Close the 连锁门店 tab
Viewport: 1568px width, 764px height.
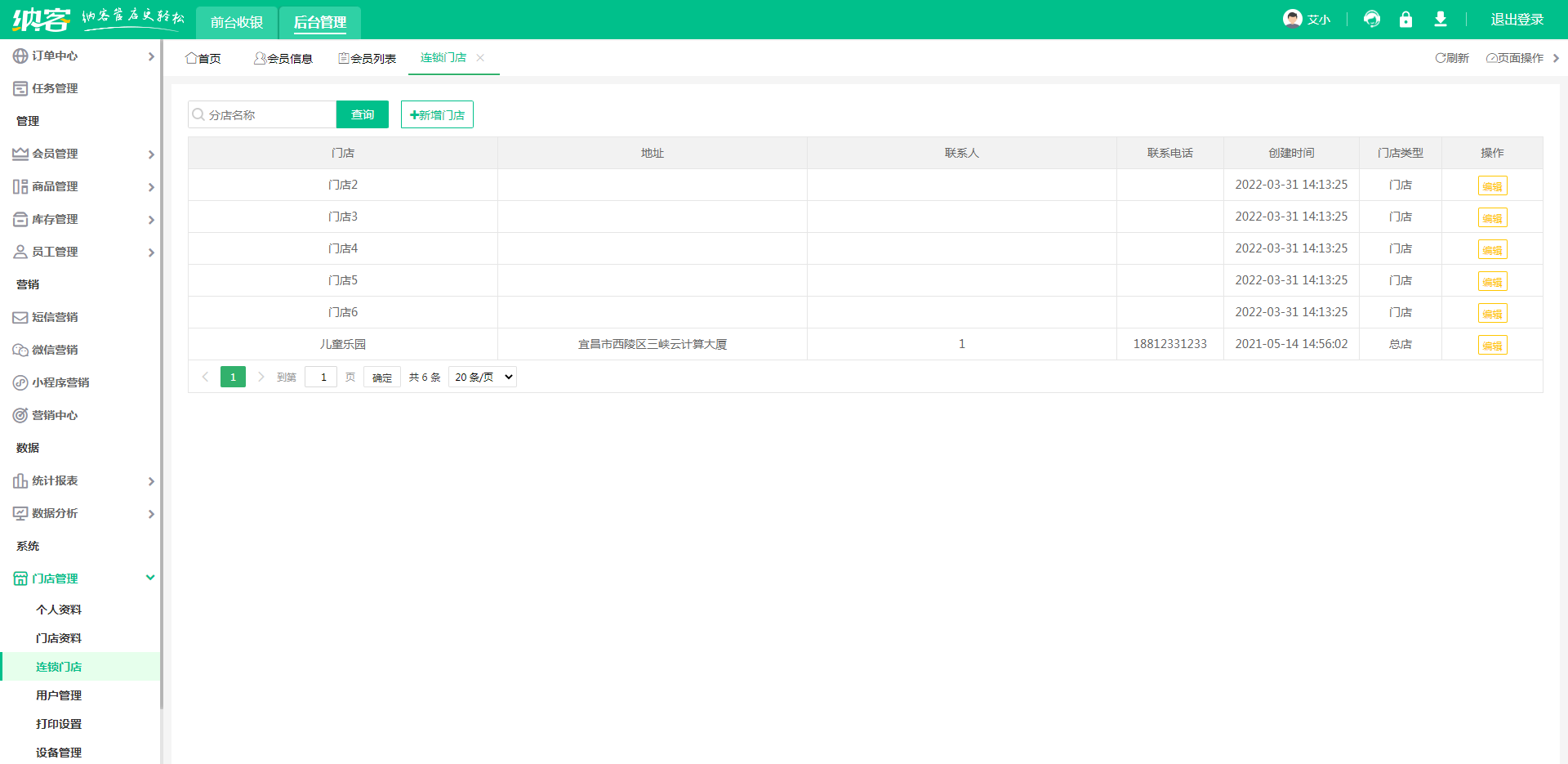pyautogui.click(x=480, y=58)
